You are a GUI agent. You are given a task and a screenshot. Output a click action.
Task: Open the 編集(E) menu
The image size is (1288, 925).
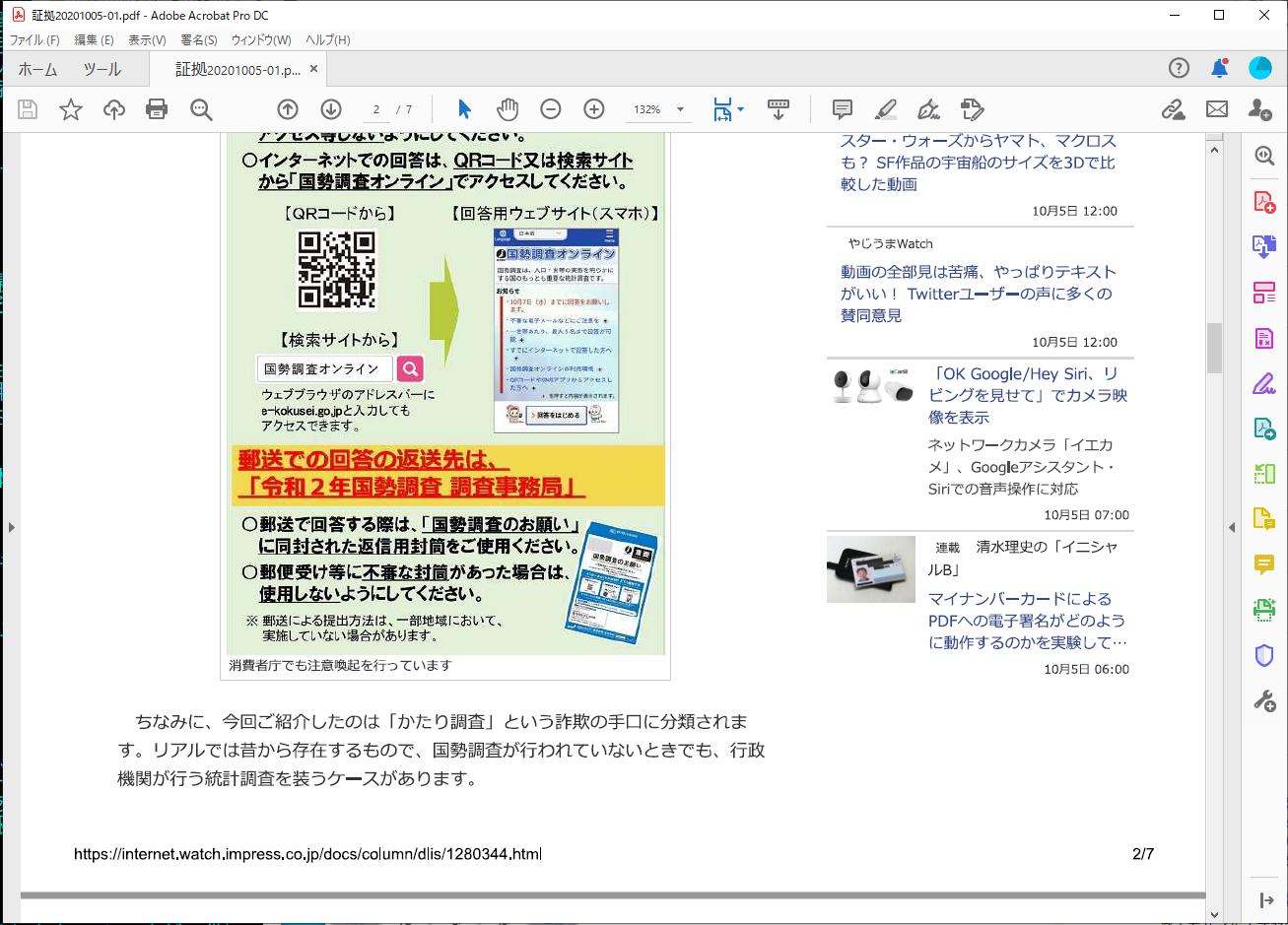click(95, 40)
